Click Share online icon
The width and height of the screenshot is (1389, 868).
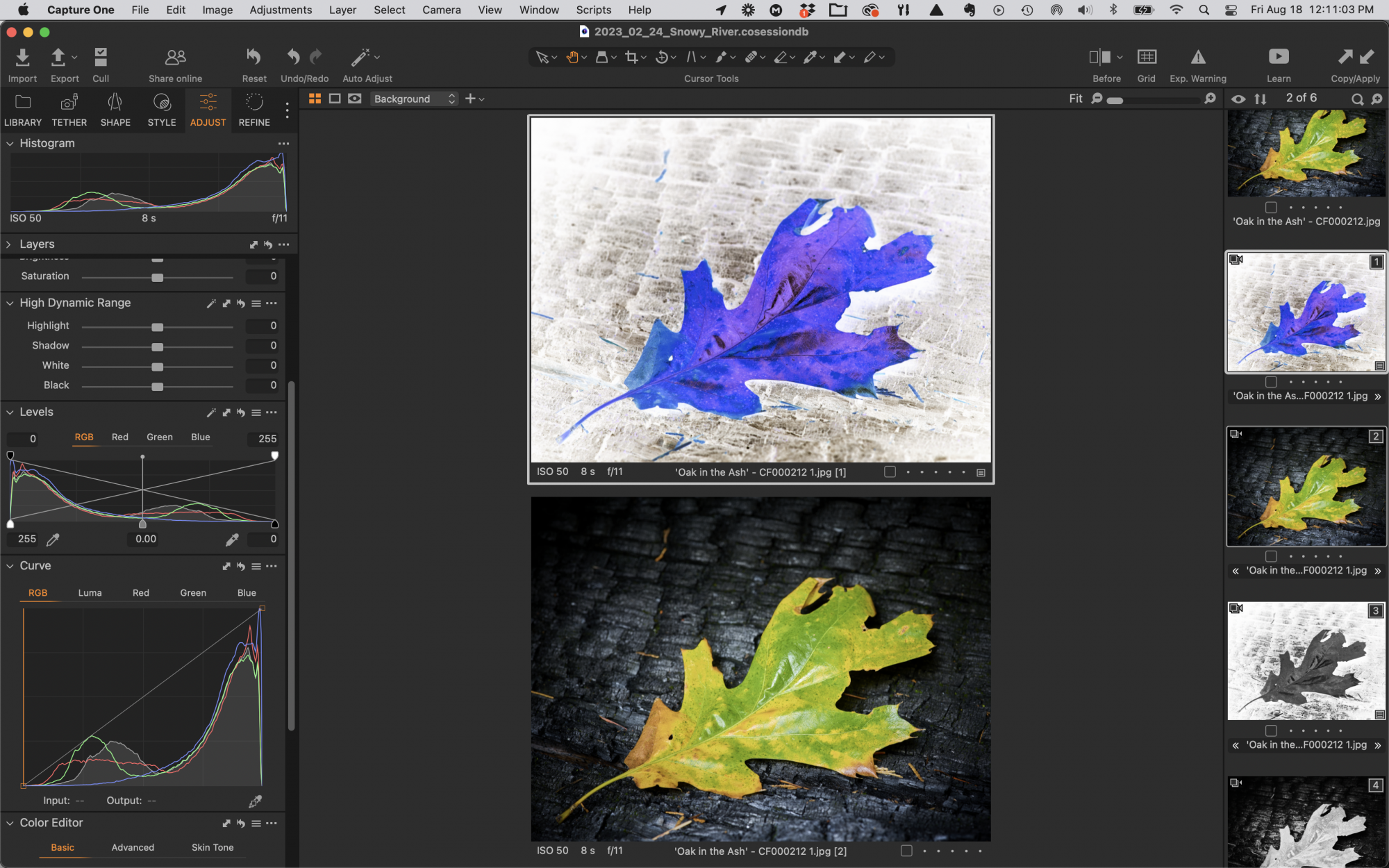coord(175,57)
